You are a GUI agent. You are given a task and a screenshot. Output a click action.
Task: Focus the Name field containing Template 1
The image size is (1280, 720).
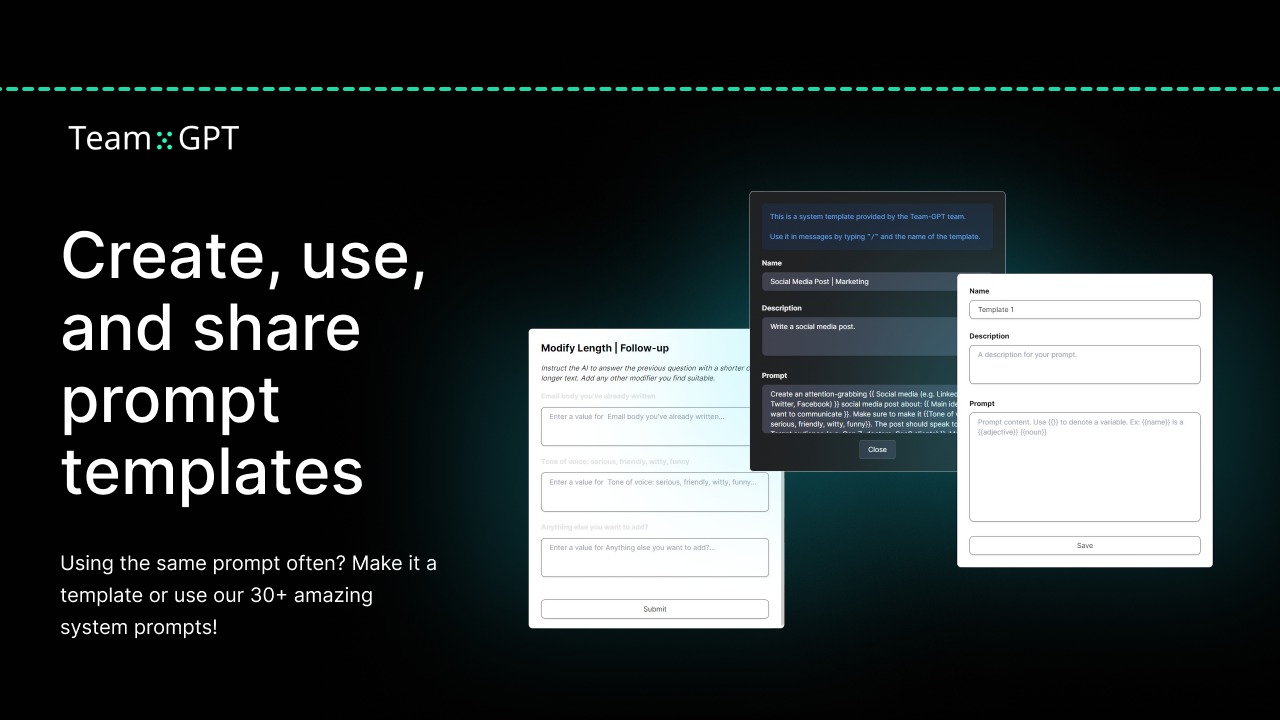pos(1085,310)
